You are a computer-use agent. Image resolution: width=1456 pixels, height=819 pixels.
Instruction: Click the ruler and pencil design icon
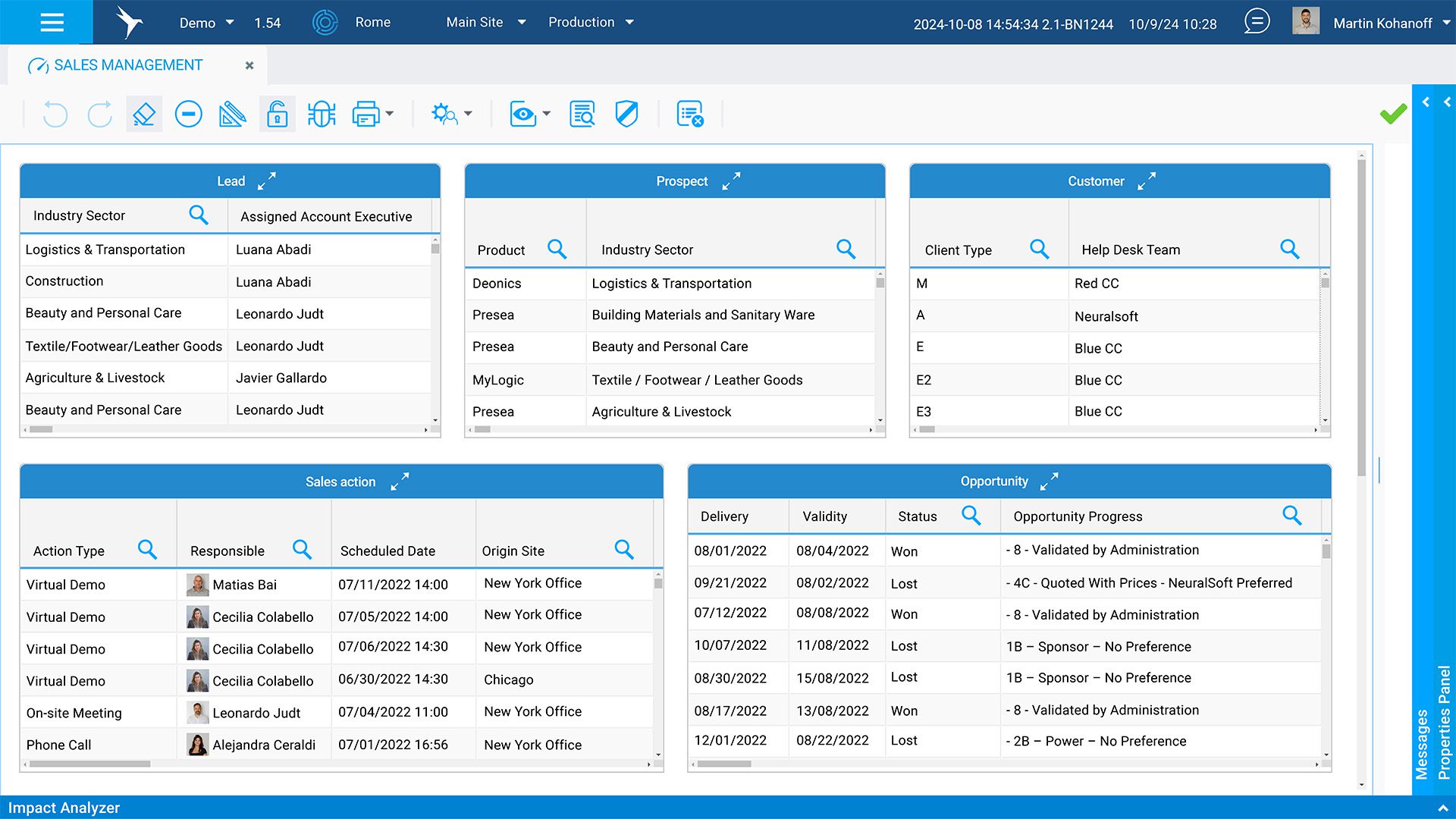(232, 115)
